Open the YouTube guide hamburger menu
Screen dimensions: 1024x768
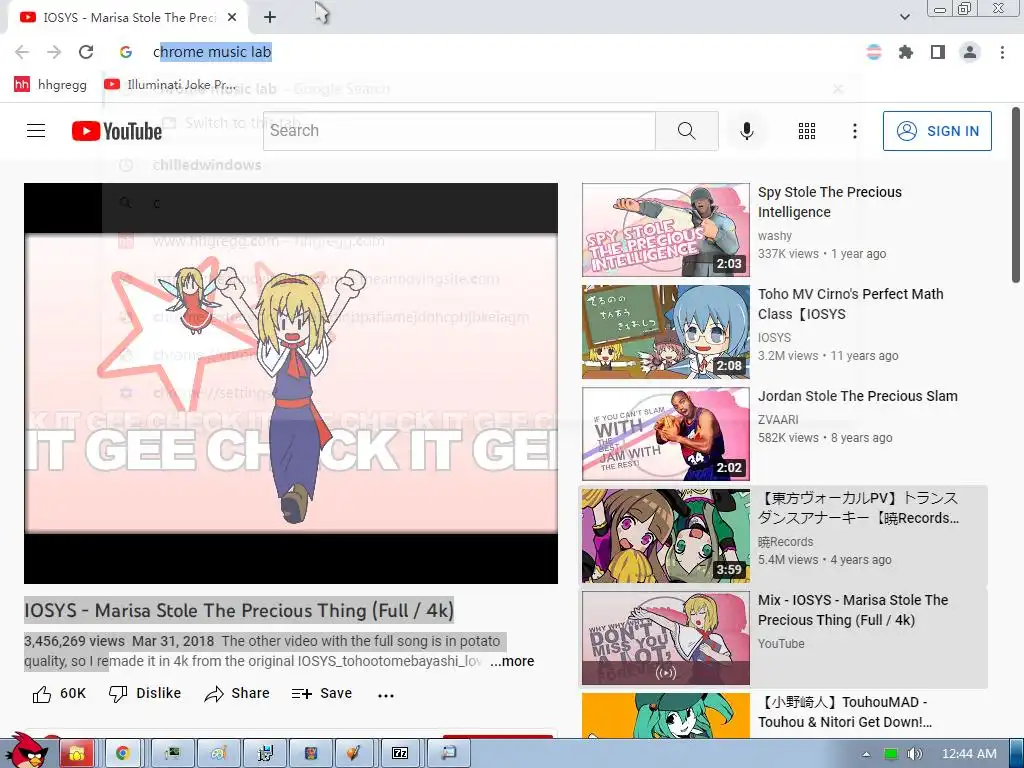36,131
